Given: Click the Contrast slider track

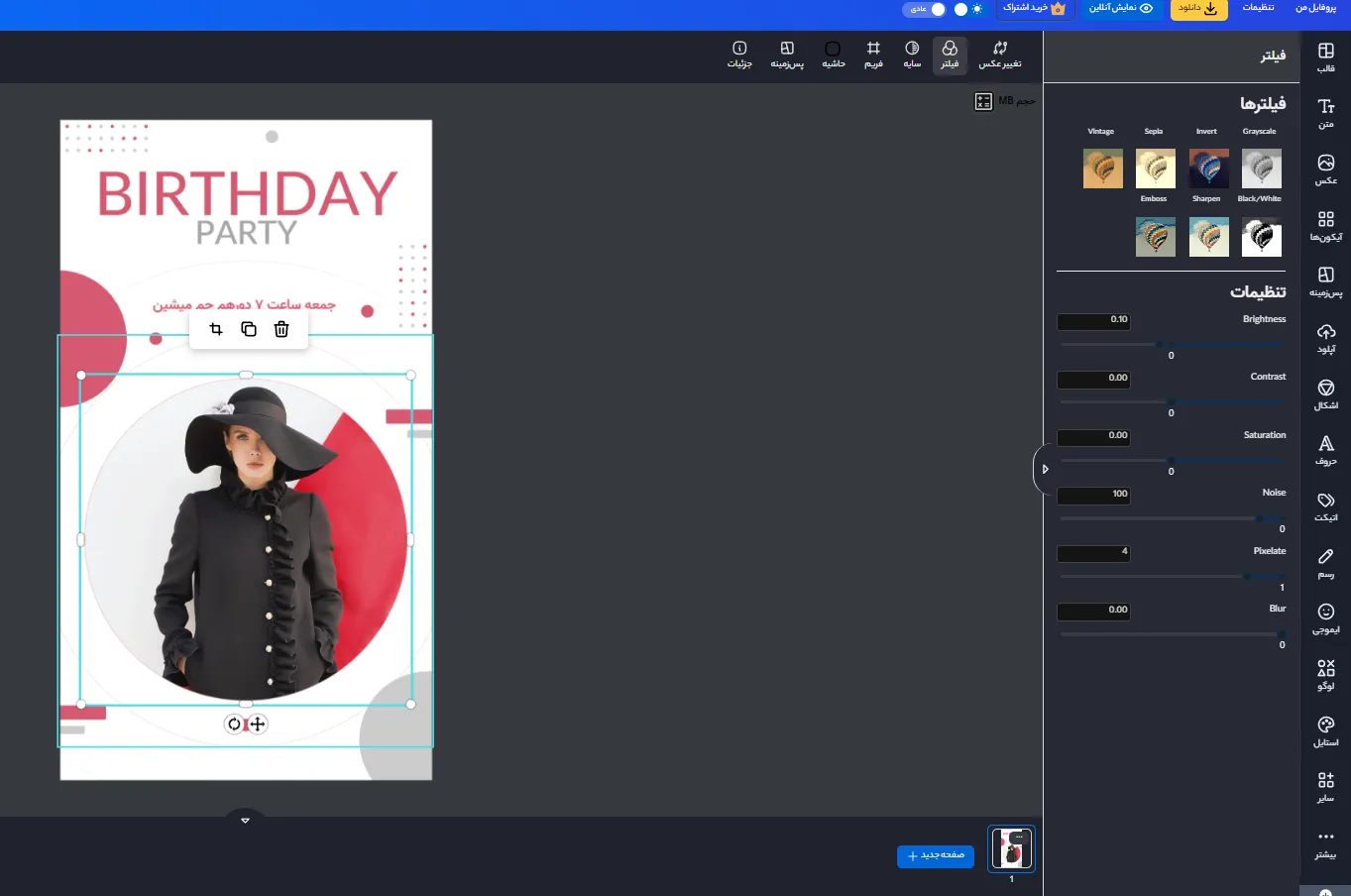Looking at the screenshot, I should point(1172,401).
